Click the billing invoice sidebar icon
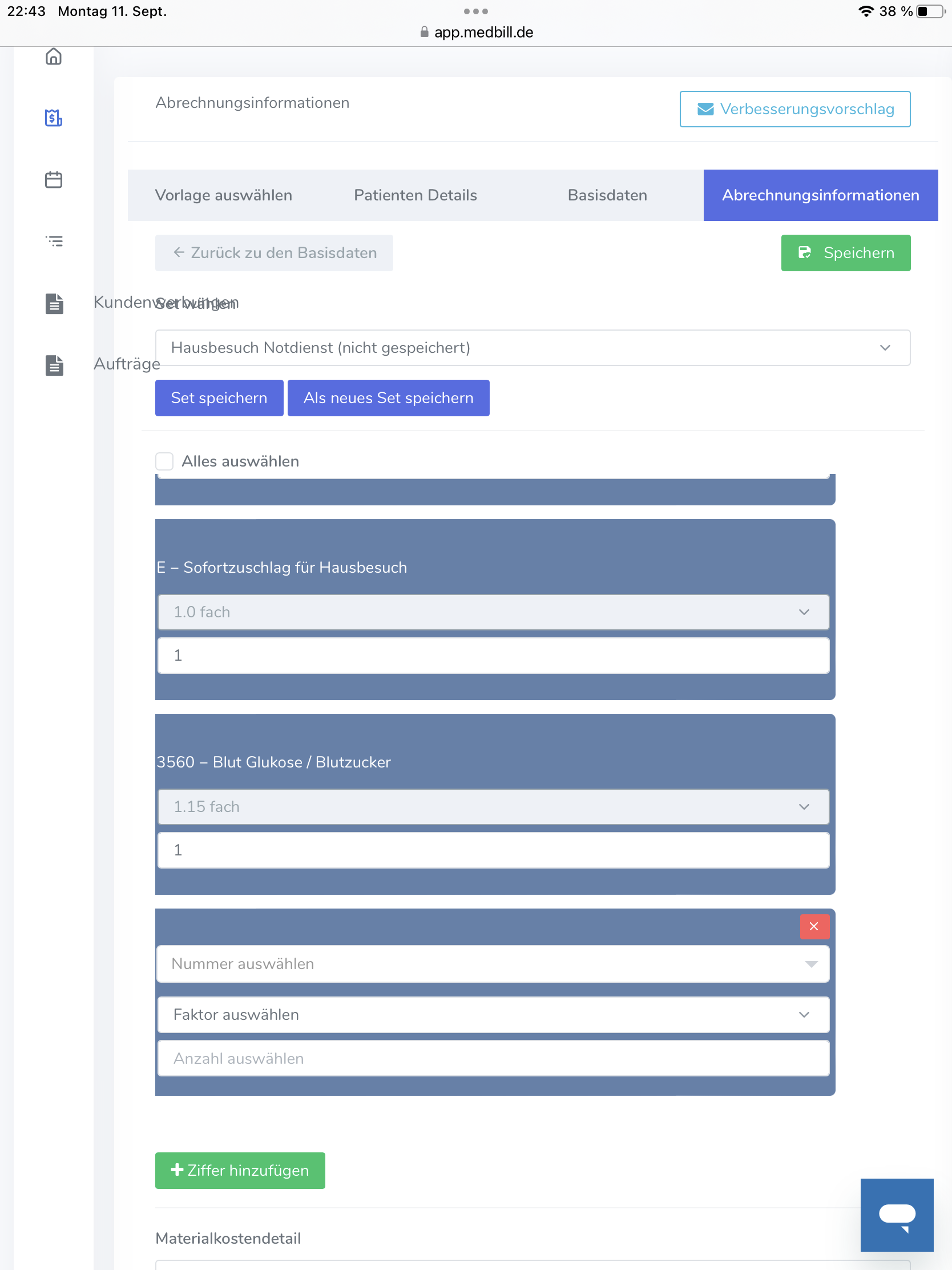The height and width of the screenshot is (1270, 952). pyautogui.click(x=54, y=118)
